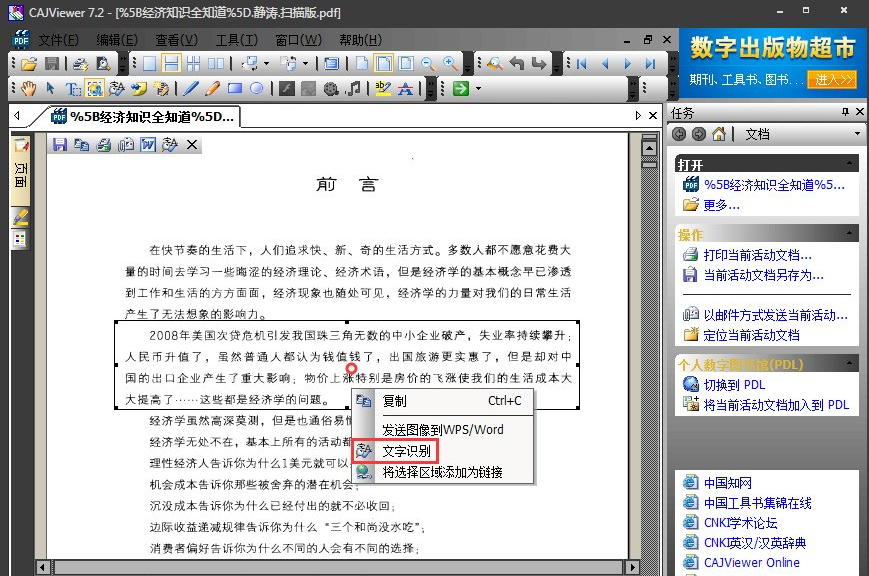Click save icon in selection mini toolbar
Viewport: 869px width, 576px height.
(x=60, y=145)
